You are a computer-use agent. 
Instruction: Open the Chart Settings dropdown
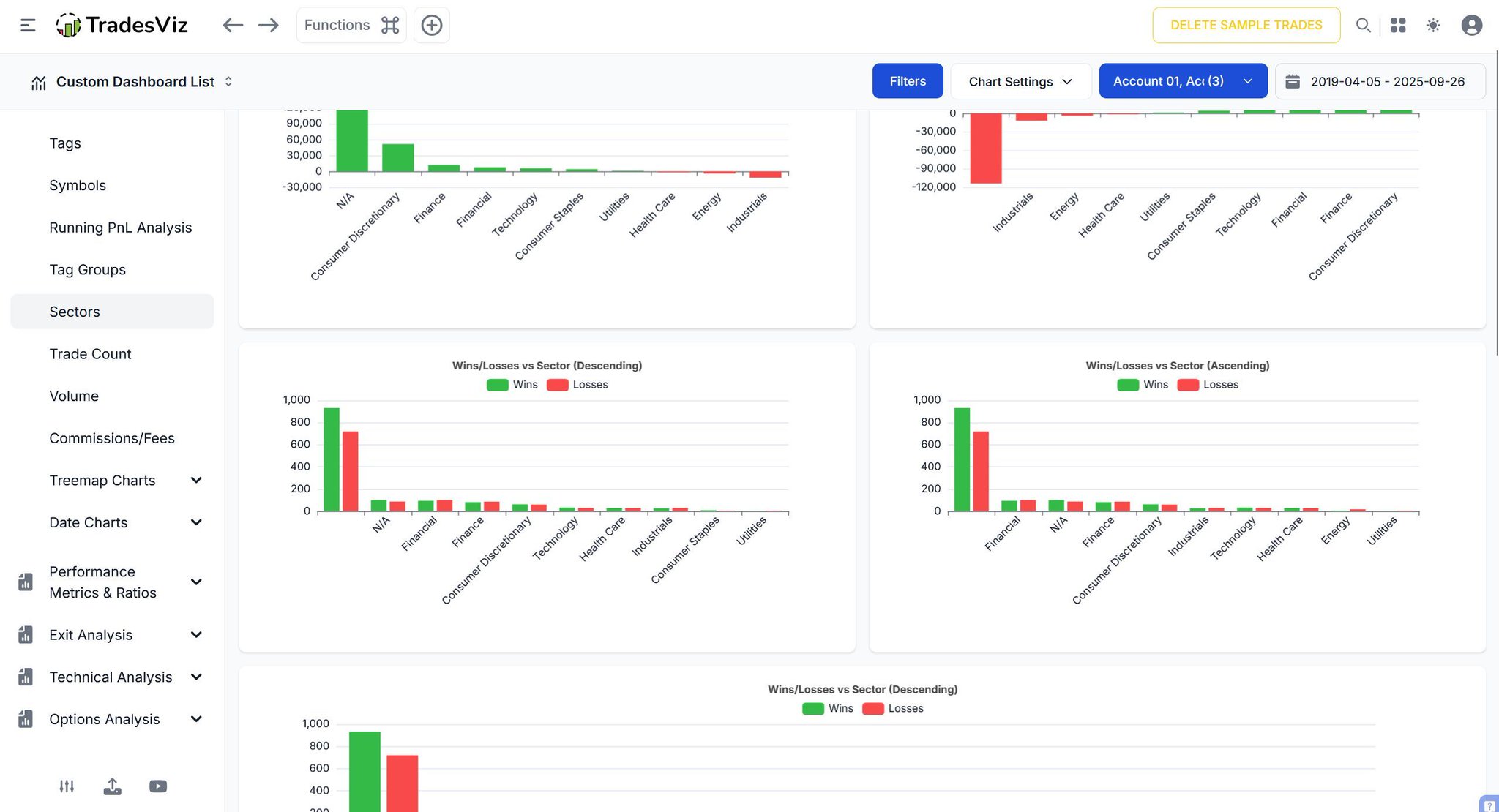[x=1020, y=81]
